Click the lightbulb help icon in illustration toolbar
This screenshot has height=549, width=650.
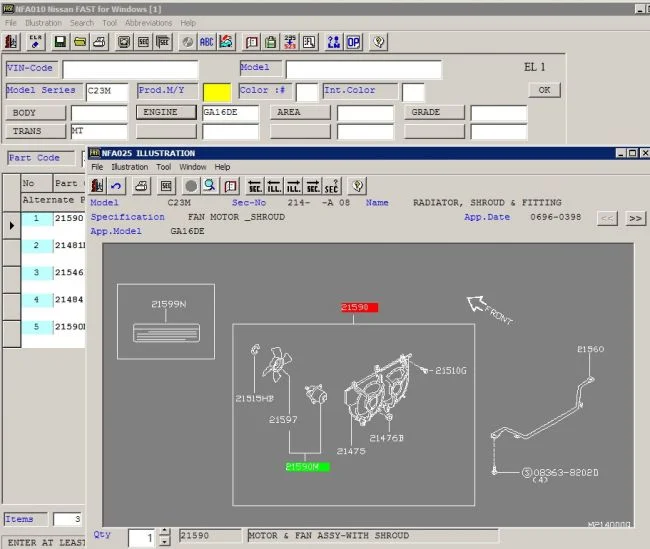coord(357,186)
